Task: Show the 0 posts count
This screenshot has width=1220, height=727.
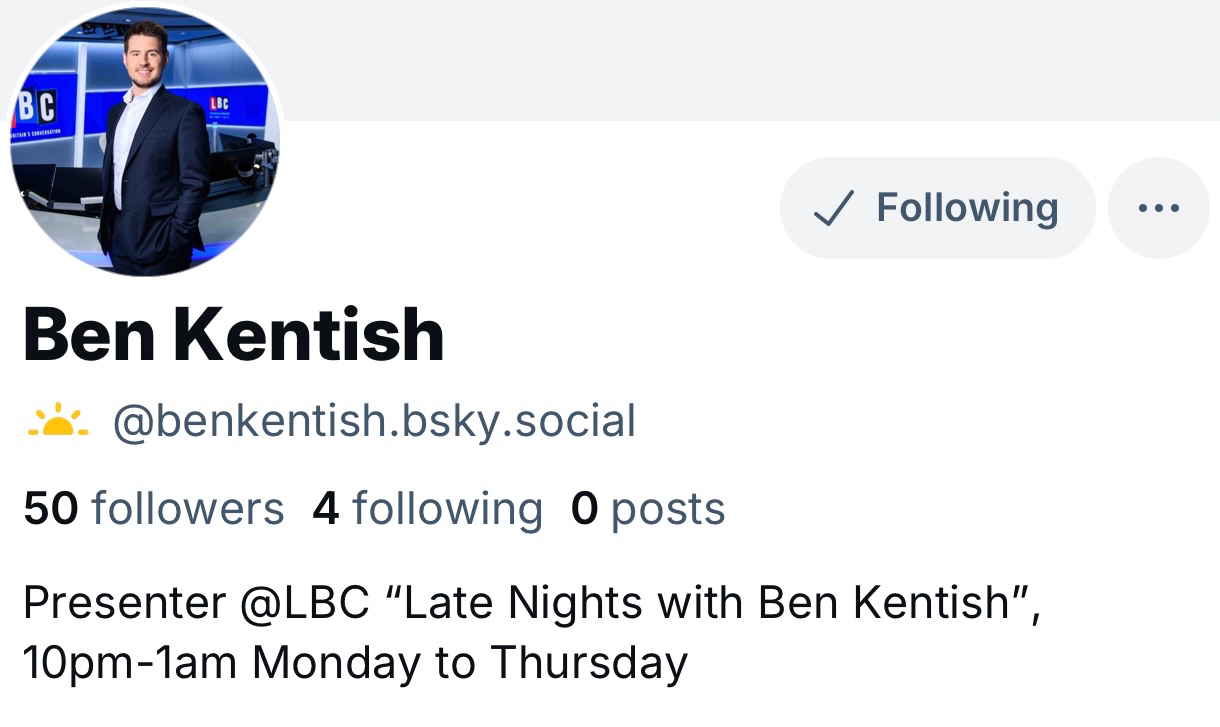Action: click(x=647, y=508)
